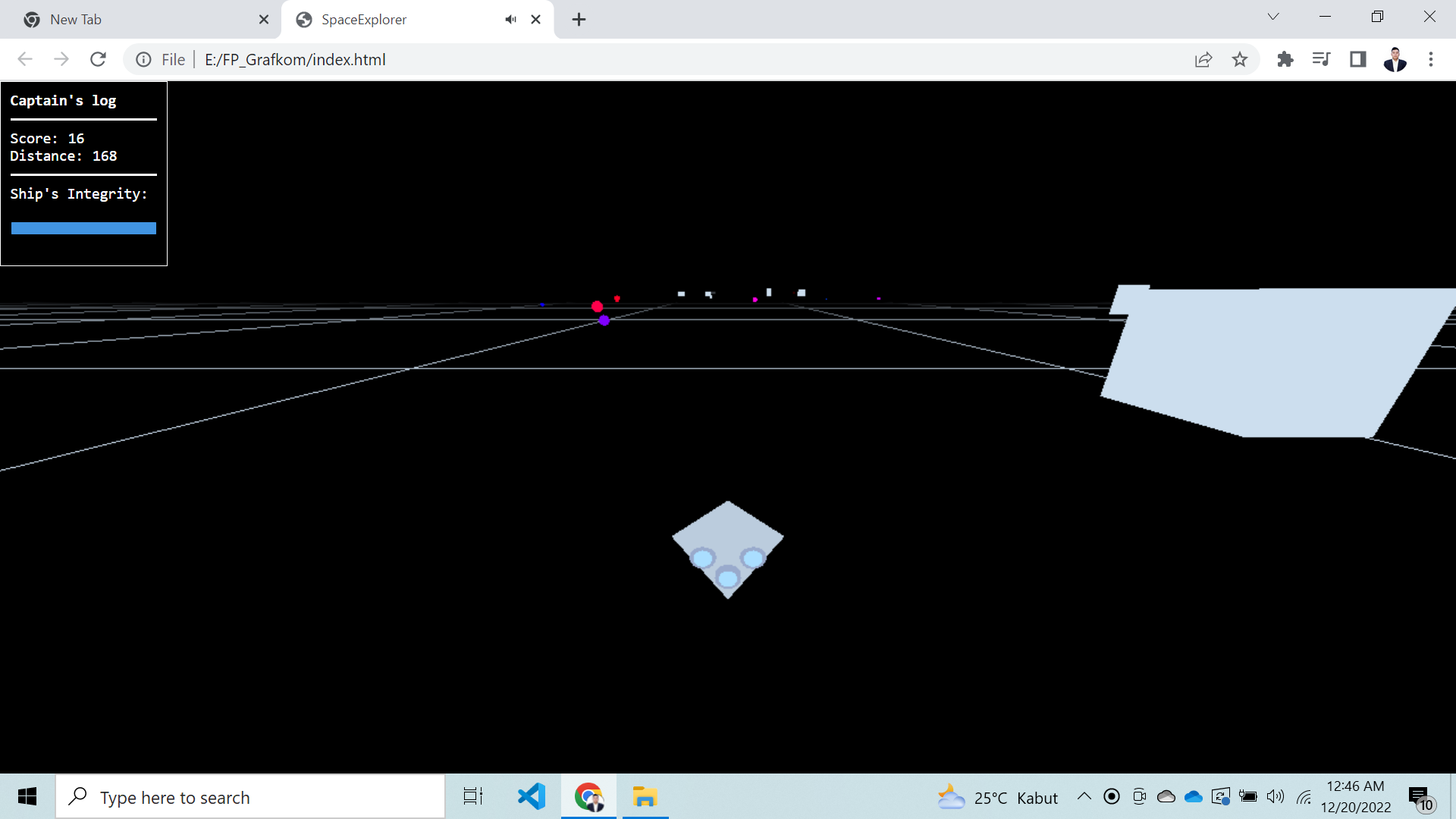Open the Chrome three-dot menu
Viewport: 1456px width, 819px height.
1431,59
